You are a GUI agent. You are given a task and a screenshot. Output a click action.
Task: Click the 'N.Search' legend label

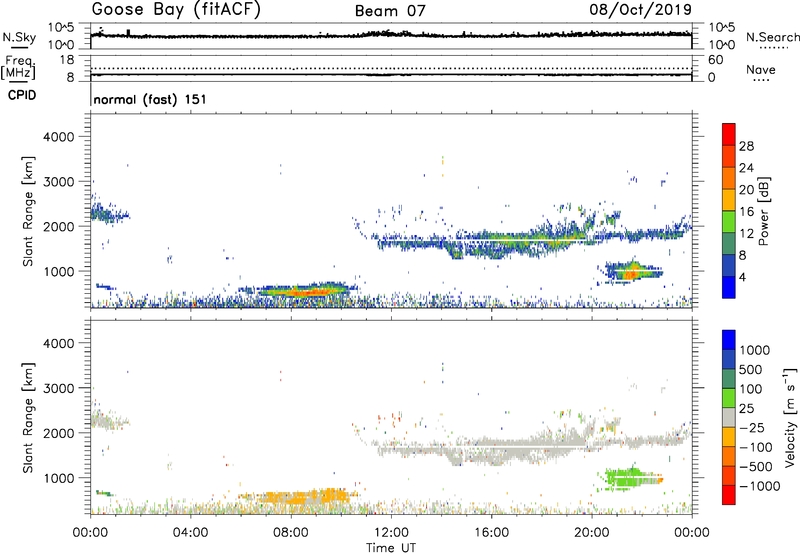[772, 37]
